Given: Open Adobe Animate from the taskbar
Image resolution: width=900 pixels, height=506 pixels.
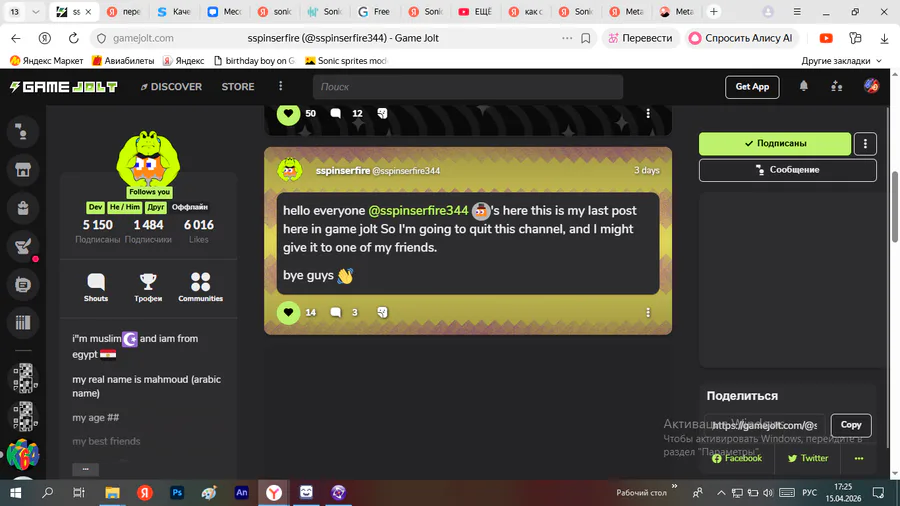Looking at the screenshot, I should coord(242,492).
